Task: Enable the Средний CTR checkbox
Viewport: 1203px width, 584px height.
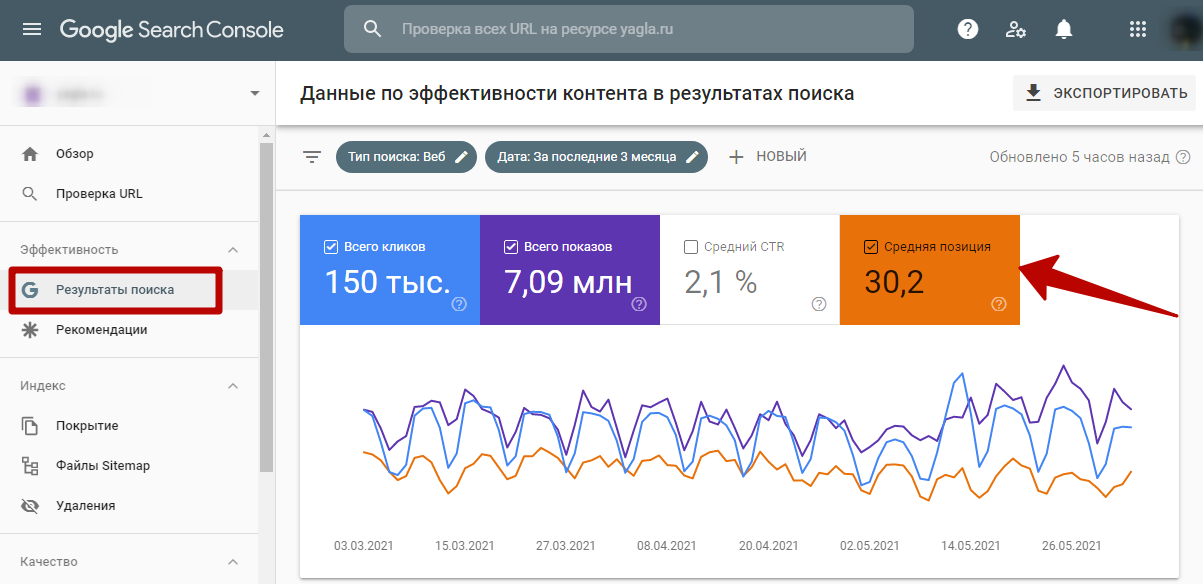Action: (691, 247)
